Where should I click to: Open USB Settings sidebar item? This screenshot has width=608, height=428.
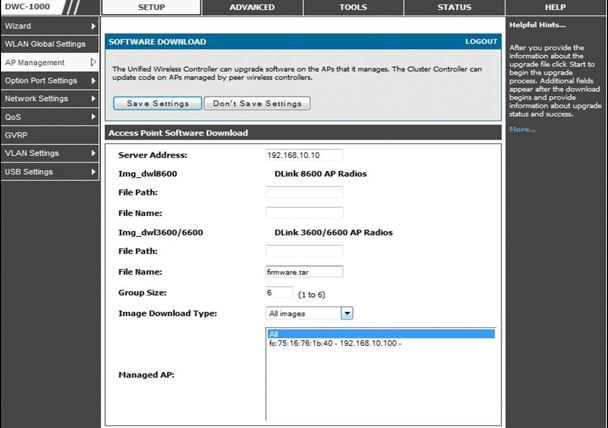(x=32, y=172)
